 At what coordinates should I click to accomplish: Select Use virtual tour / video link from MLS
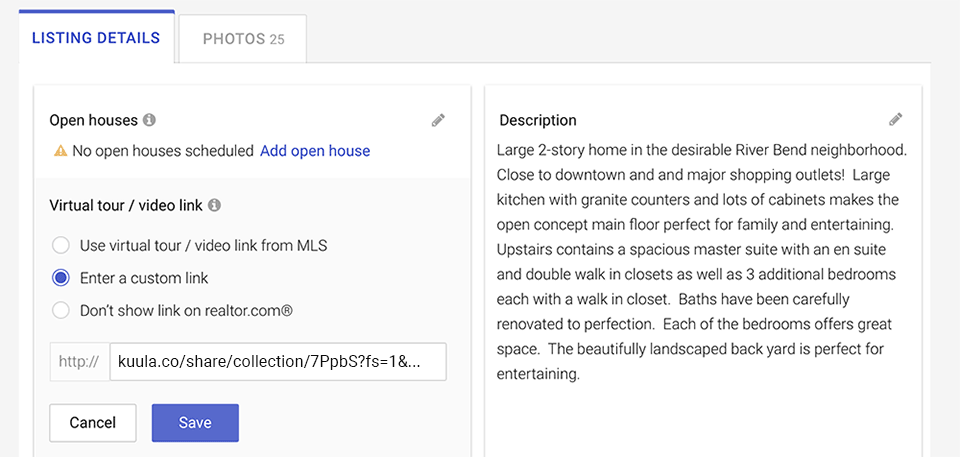pos(61,246)
